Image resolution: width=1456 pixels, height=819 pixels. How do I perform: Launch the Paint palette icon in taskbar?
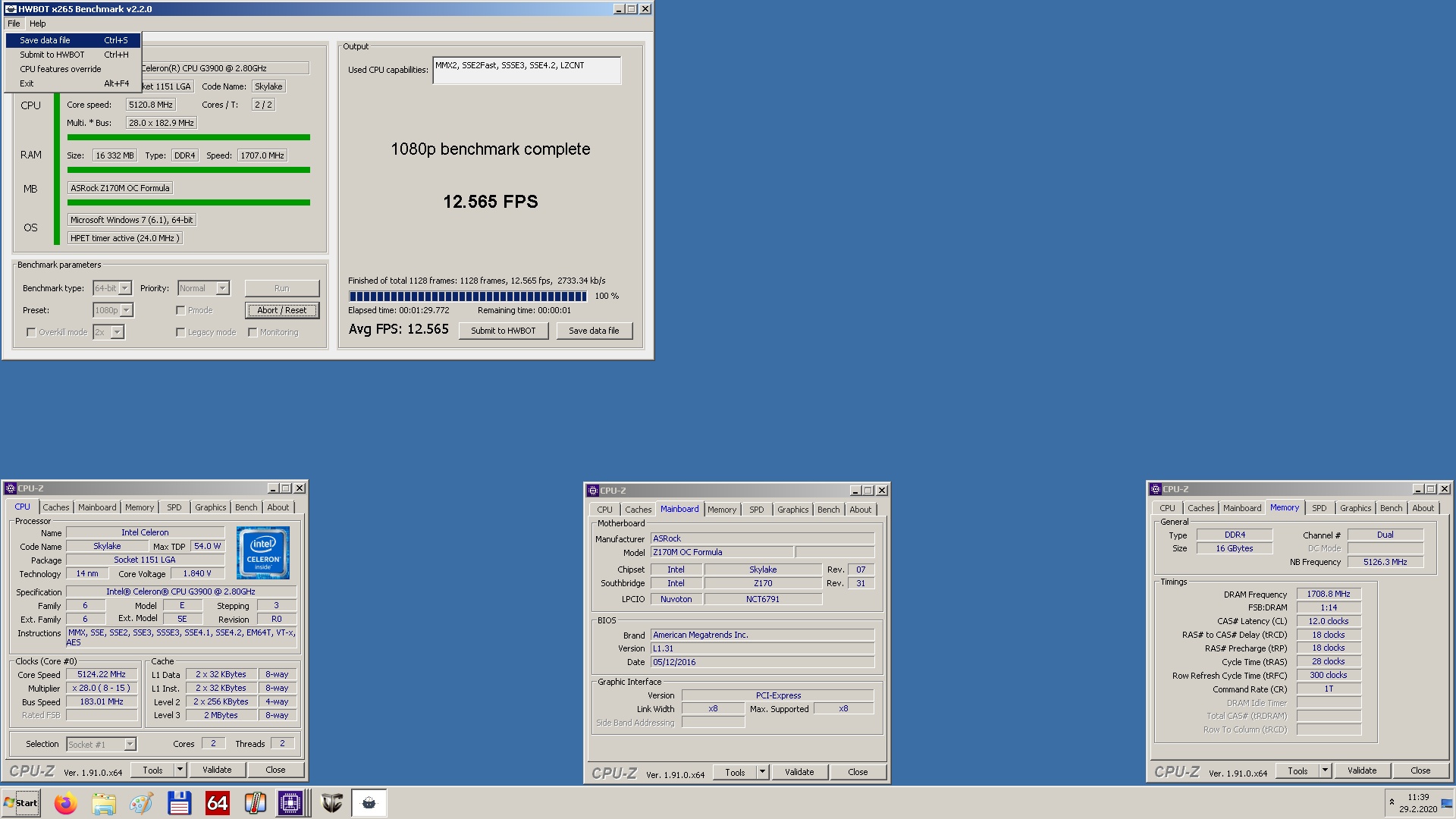[142, 803]
